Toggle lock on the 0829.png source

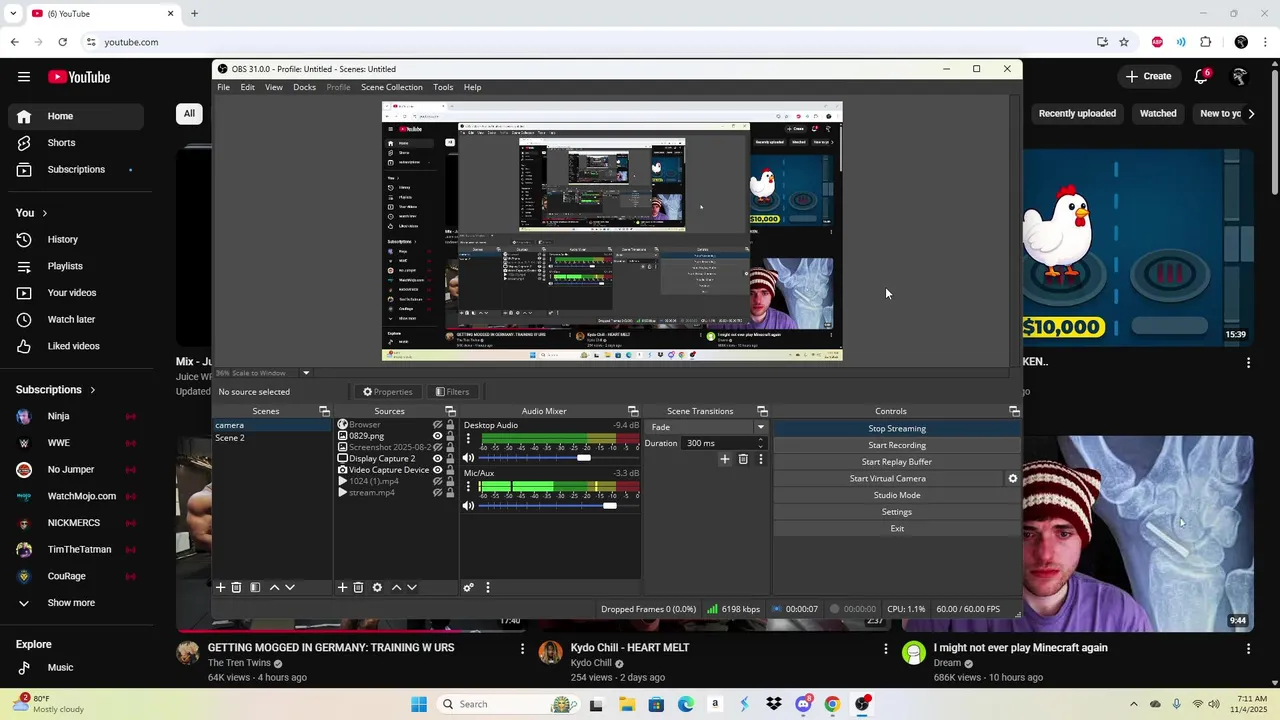[450, 436]
